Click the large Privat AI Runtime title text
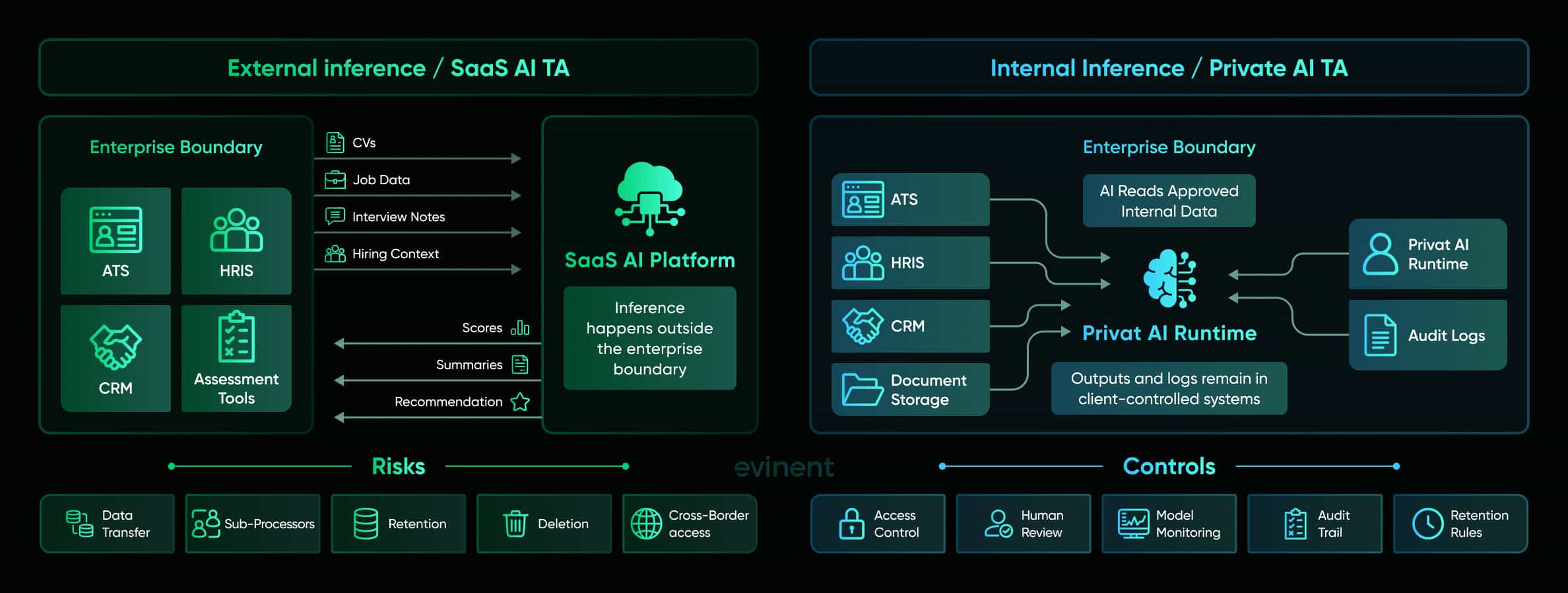The image size is (1568, 593). pos(1169,333)
